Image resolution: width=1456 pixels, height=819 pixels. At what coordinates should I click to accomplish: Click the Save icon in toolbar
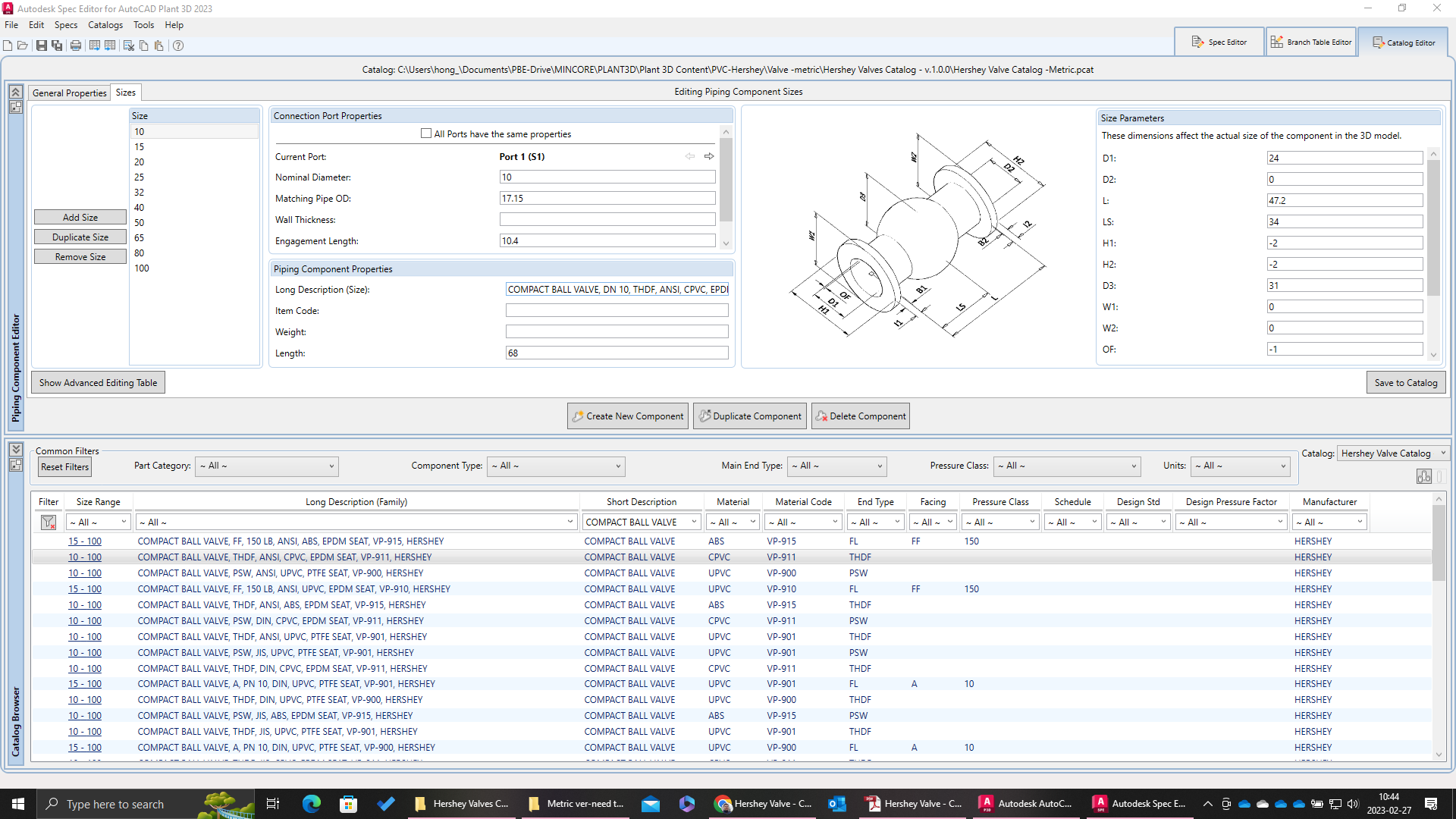[42, 45]
